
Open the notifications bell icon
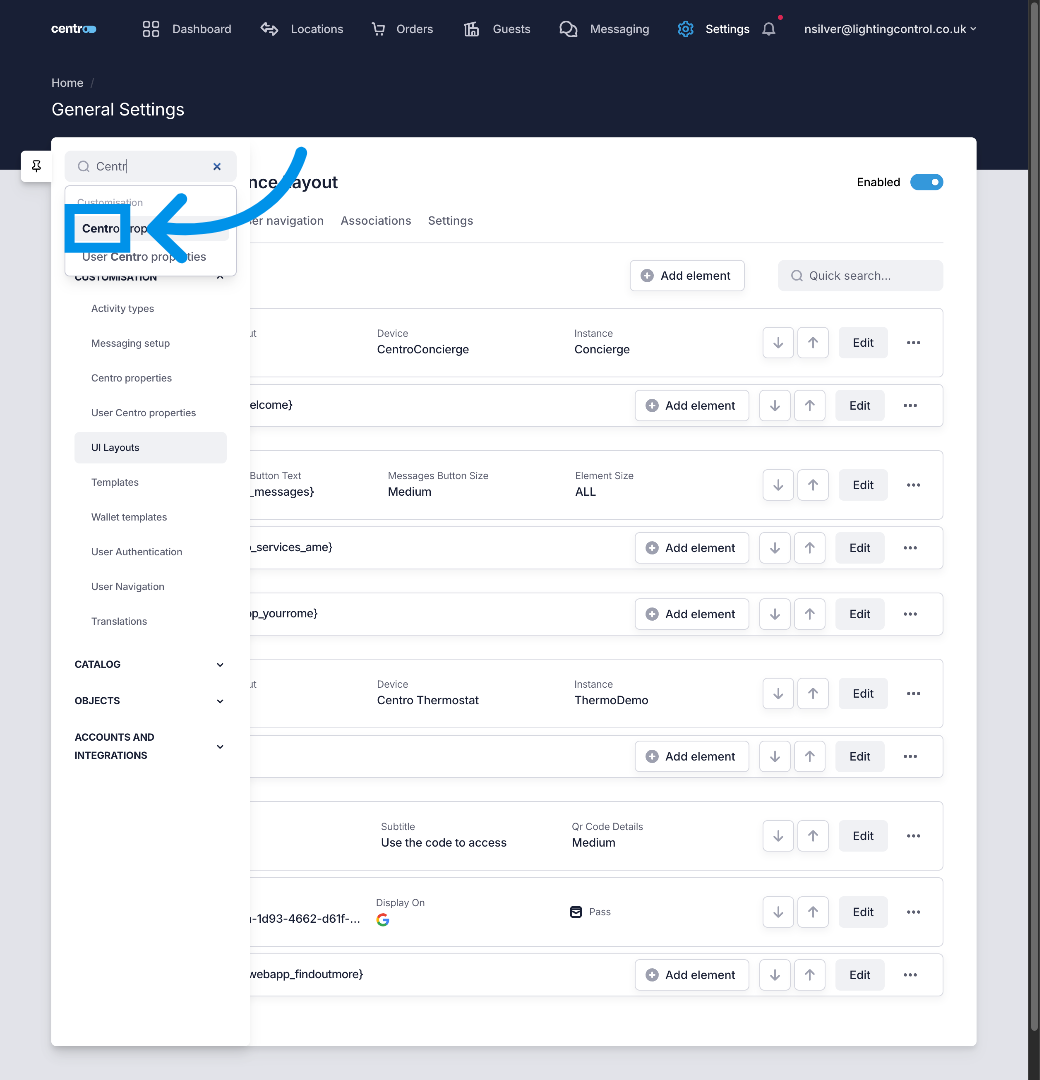pyautogui.click(x=768, y=29)
